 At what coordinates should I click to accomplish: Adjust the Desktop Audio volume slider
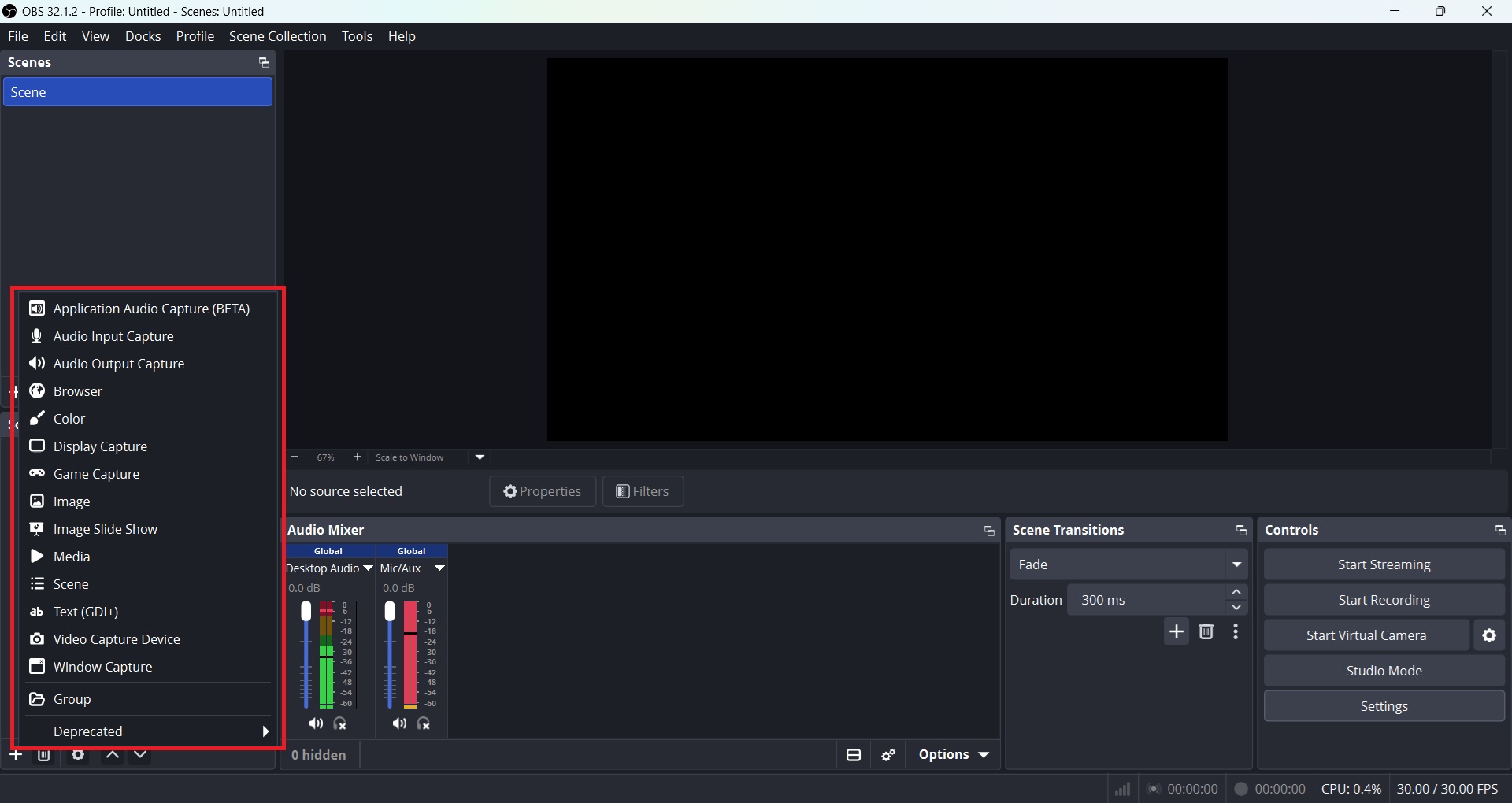306,655
